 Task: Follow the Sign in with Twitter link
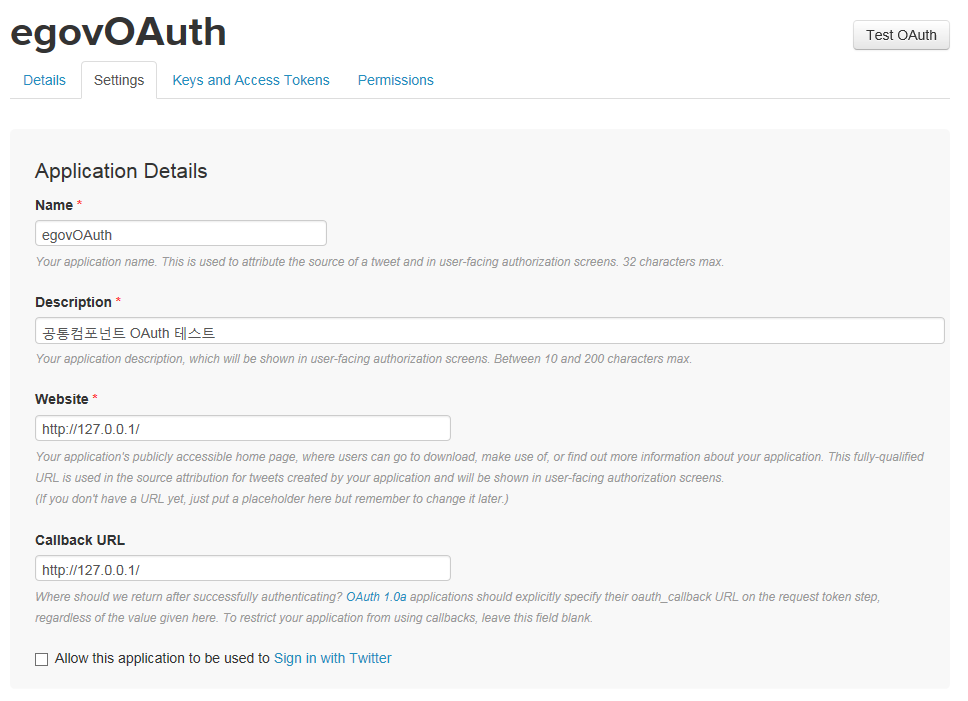pos(332,658)
